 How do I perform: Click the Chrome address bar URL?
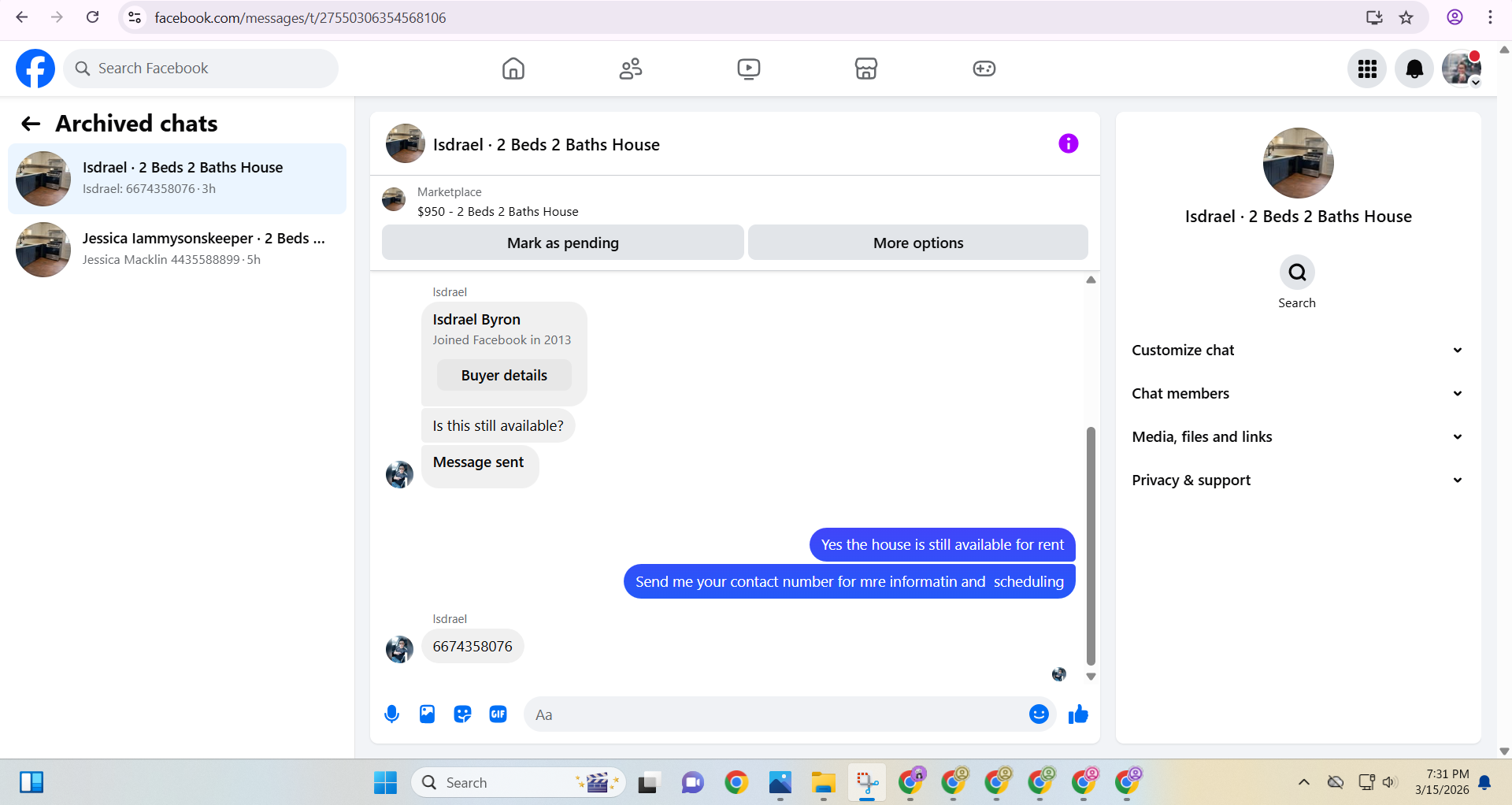300,17
